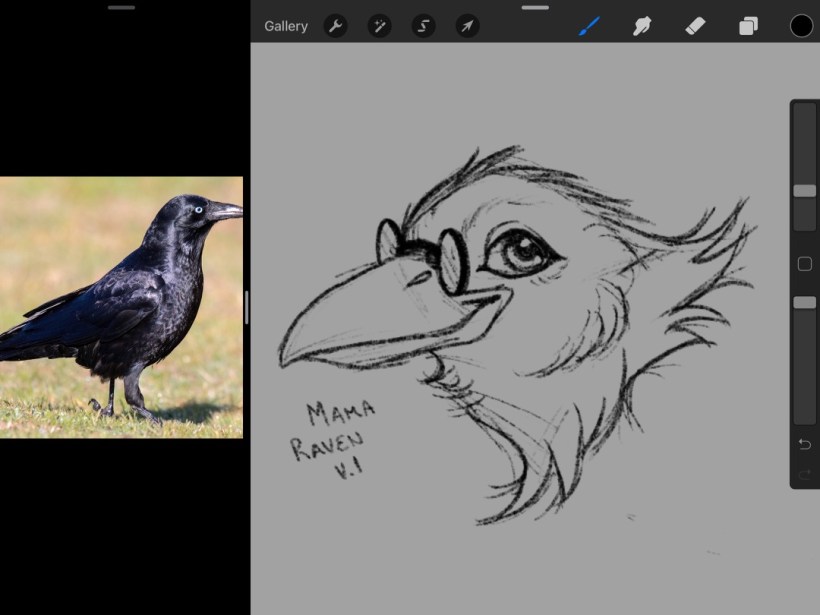
Task: Return to the Gallery
Action: (286, 26)
